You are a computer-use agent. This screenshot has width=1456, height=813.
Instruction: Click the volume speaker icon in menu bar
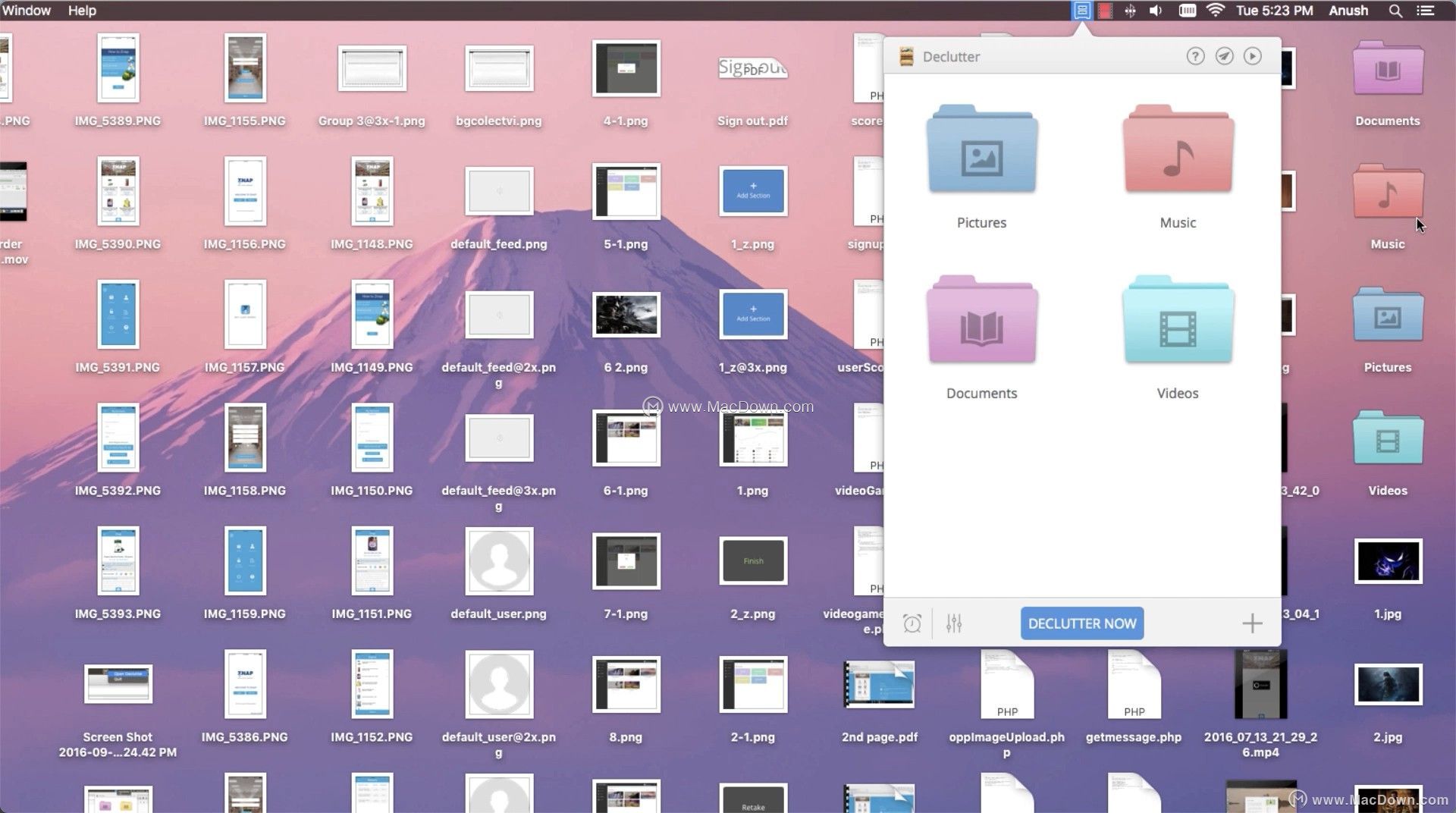(x=1156, y=11)
